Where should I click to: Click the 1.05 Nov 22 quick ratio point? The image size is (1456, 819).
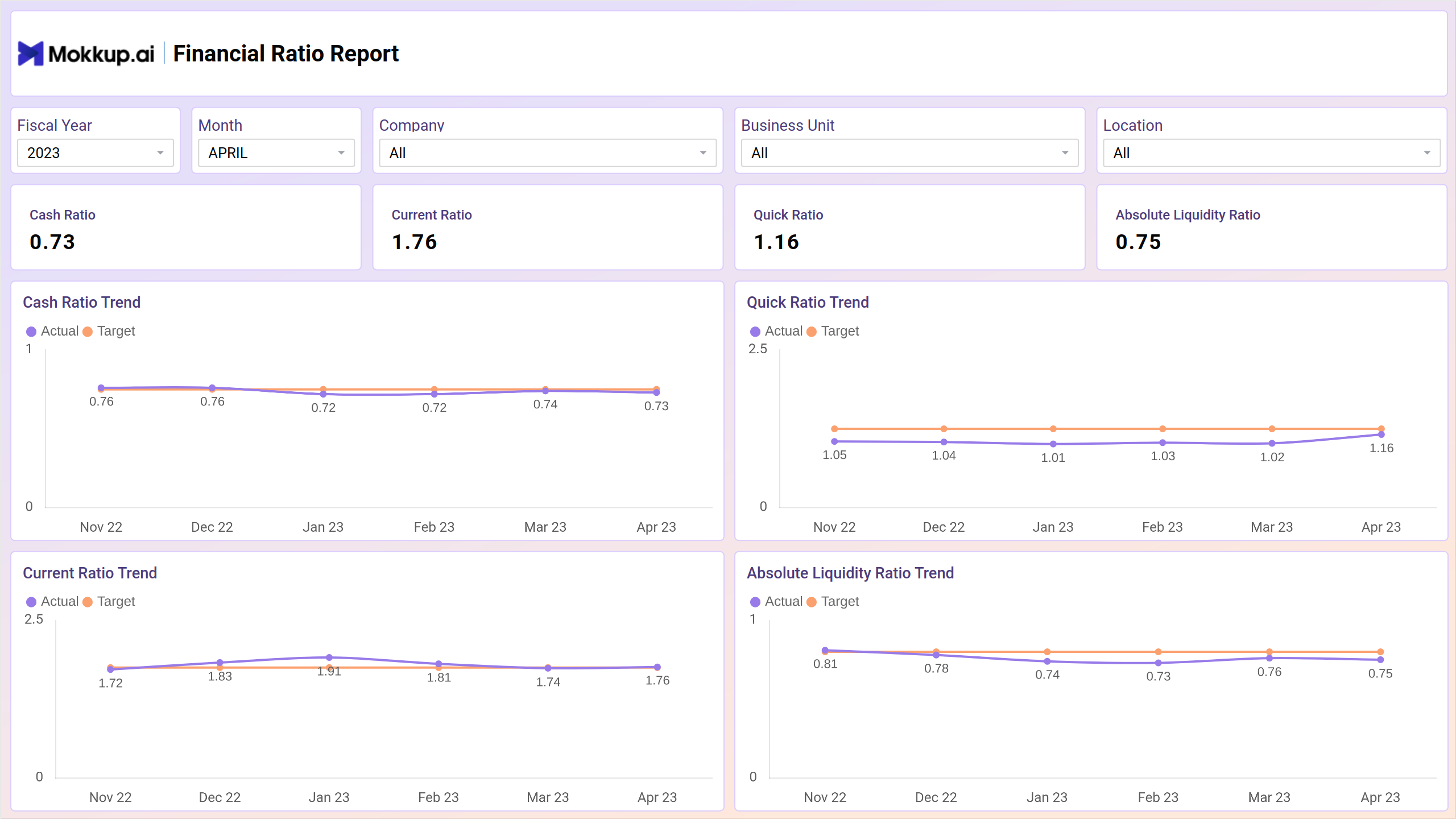pyautogui.click(x=834, y=441)
